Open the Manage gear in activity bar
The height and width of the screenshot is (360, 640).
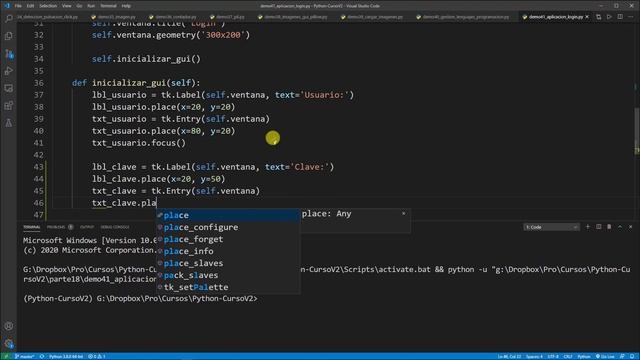tap(9, 344)
